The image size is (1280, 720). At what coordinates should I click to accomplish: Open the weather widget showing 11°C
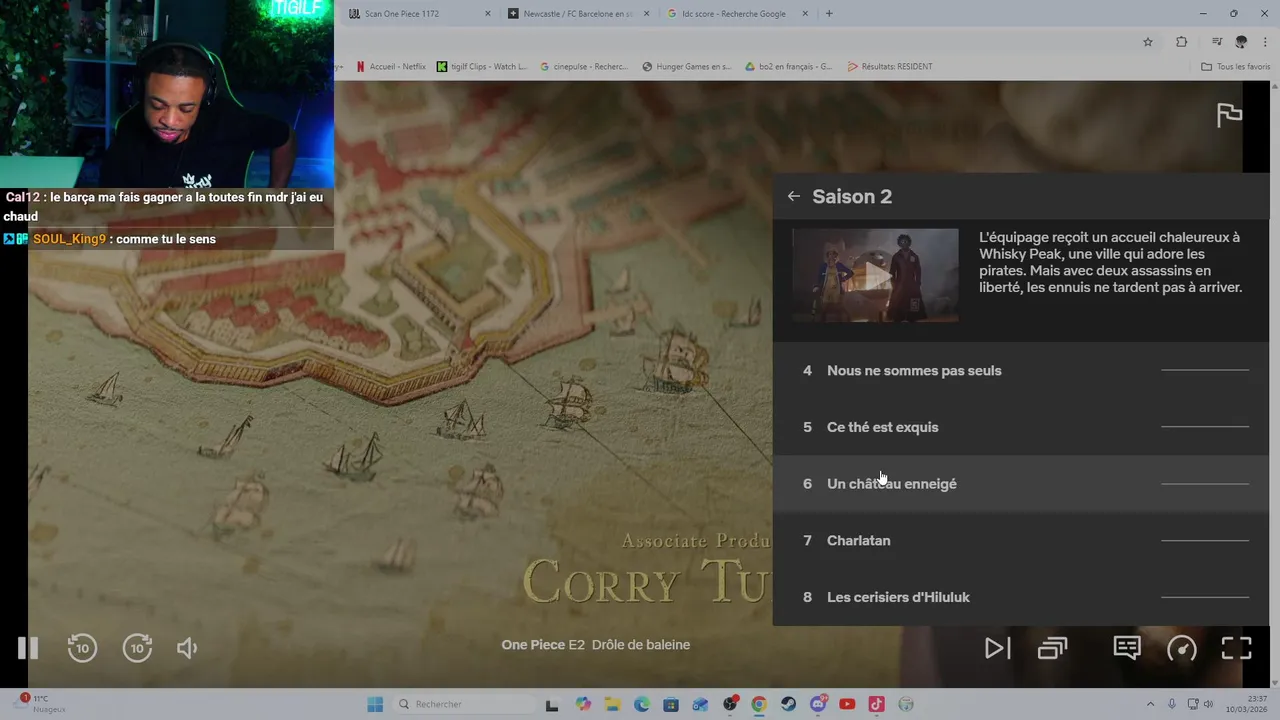tap(40, 704)
